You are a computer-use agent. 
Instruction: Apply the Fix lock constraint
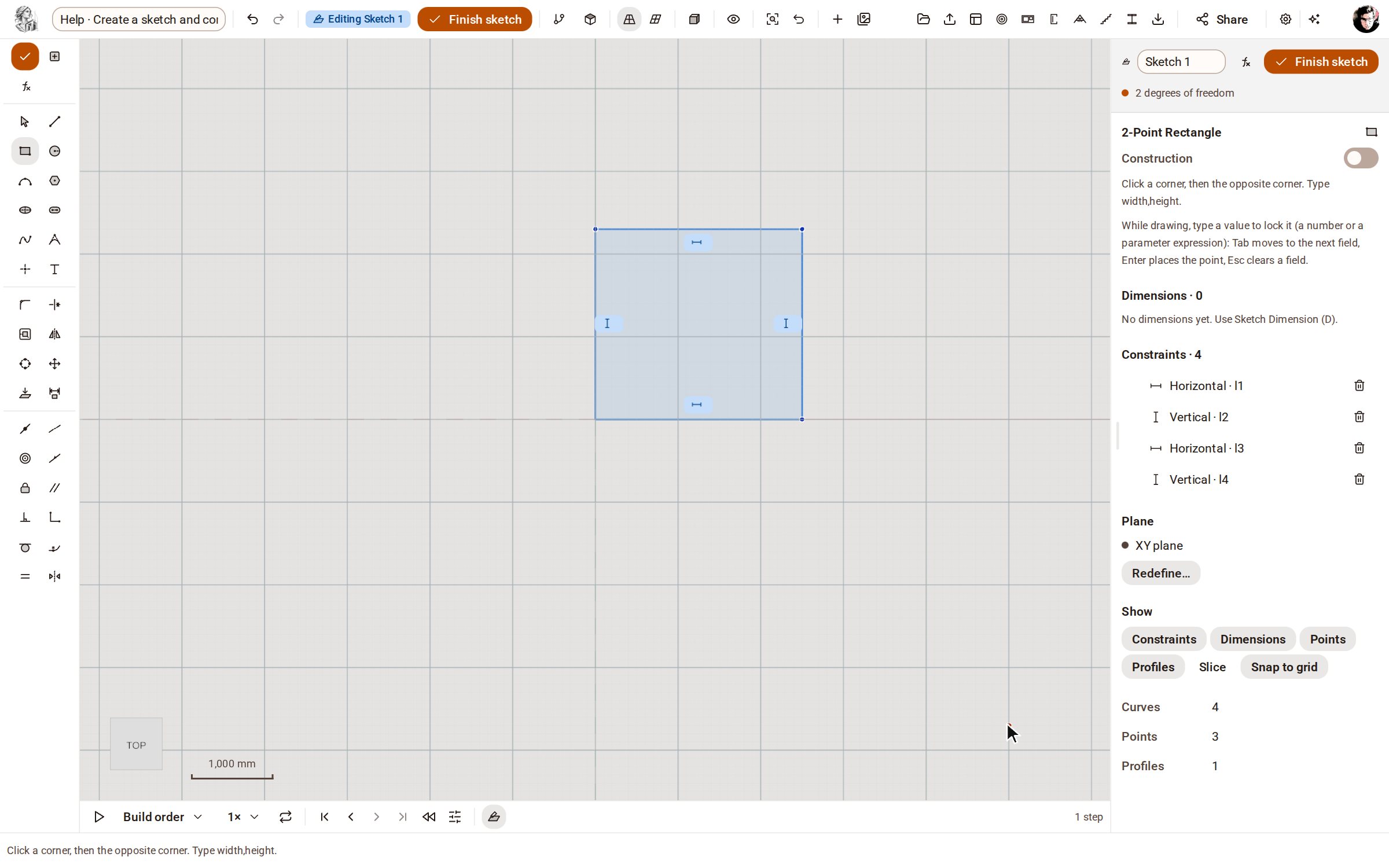click(x=25, y=488)
